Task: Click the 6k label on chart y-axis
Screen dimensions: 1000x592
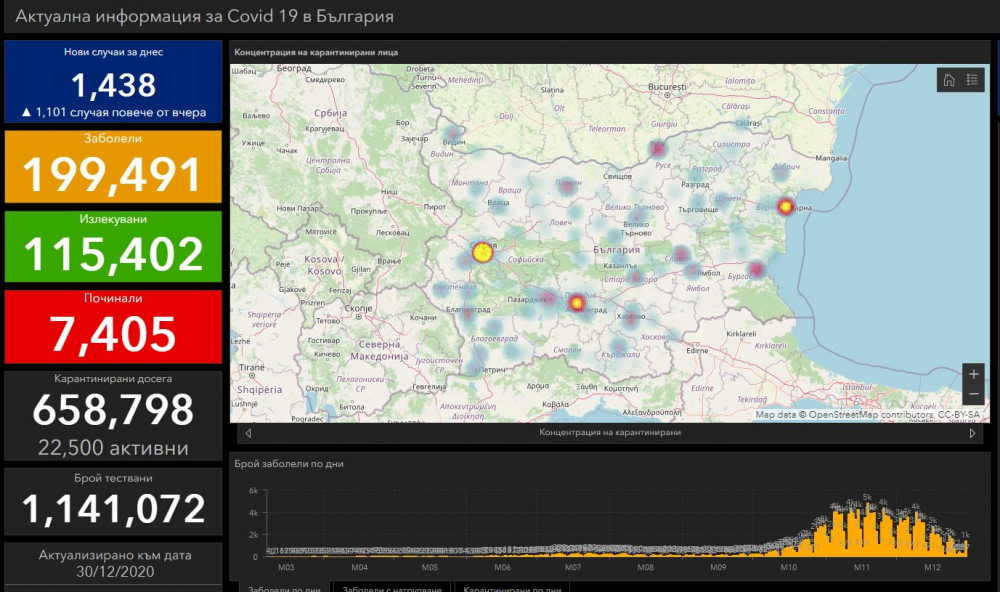Action: [x=253, y=491]
